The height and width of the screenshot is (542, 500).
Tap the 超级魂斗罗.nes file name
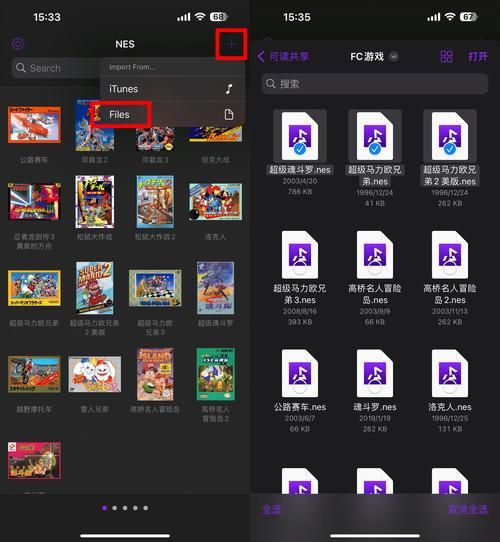pyautogui.click(x=300, y=170)
